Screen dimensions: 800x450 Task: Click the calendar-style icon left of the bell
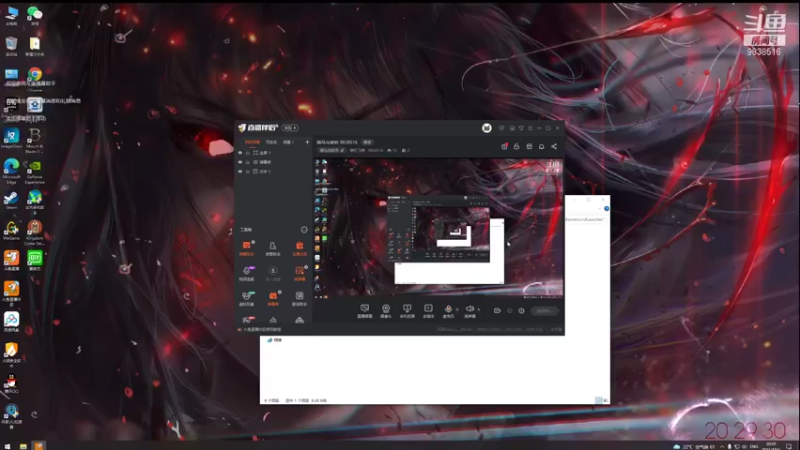tap(529, 146)
